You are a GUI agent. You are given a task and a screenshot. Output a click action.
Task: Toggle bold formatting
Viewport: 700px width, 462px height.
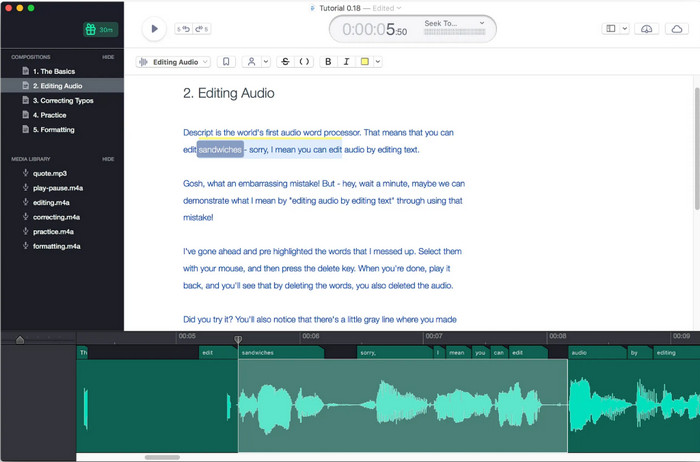tap(328, 62)
